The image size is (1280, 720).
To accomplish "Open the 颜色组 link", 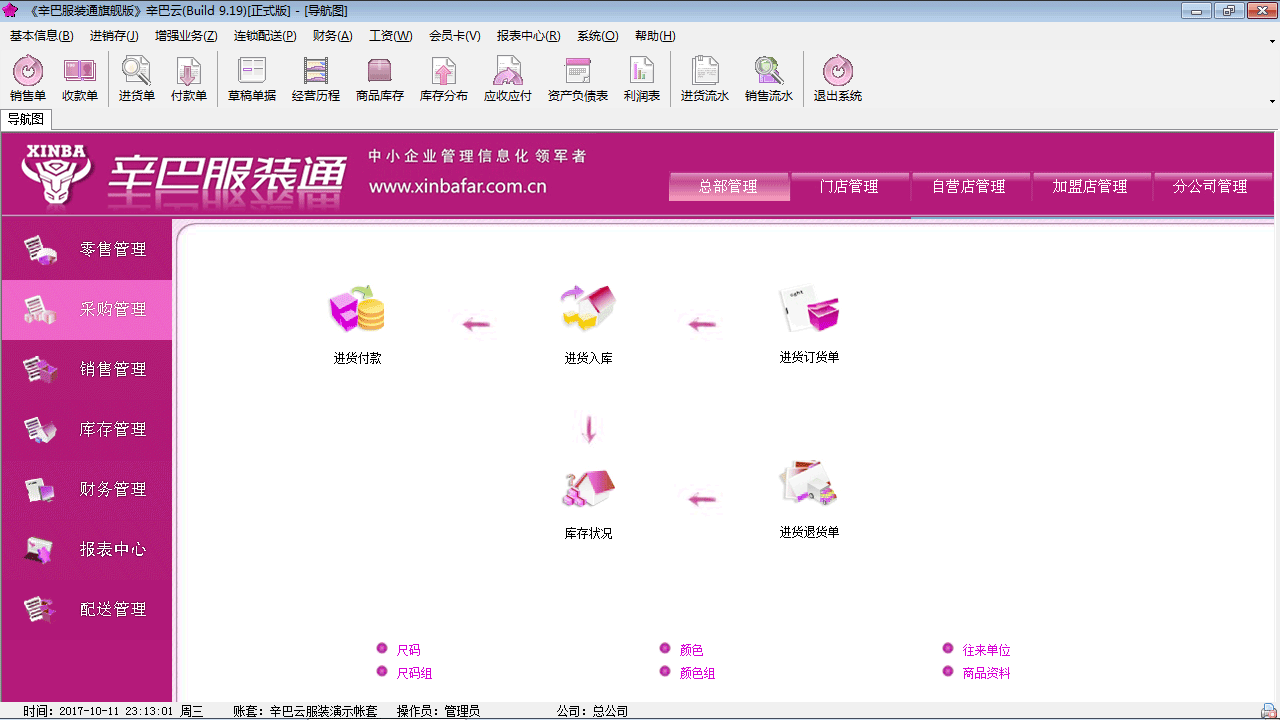I will pos(697,674).
